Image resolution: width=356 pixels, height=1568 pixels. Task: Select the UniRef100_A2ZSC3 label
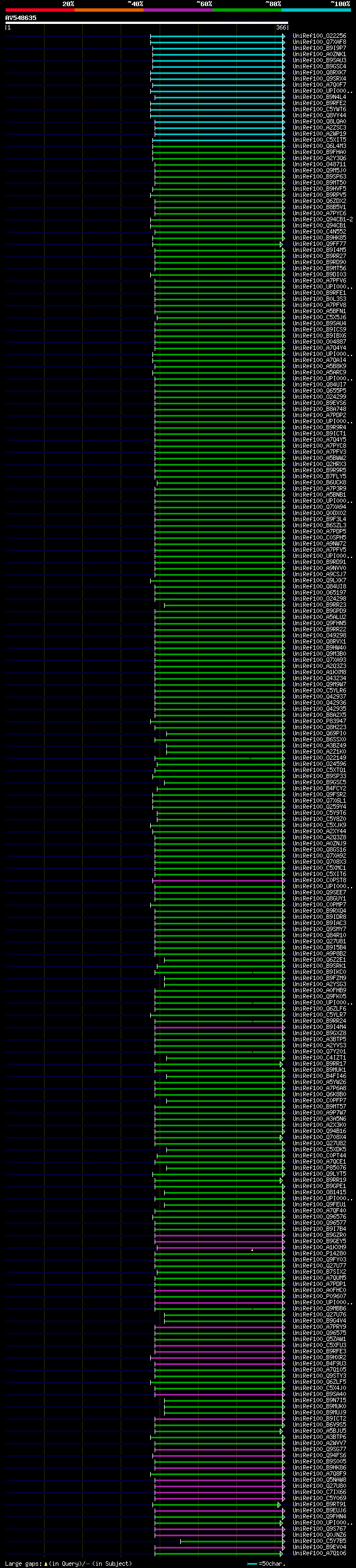(x=319, y=127)
